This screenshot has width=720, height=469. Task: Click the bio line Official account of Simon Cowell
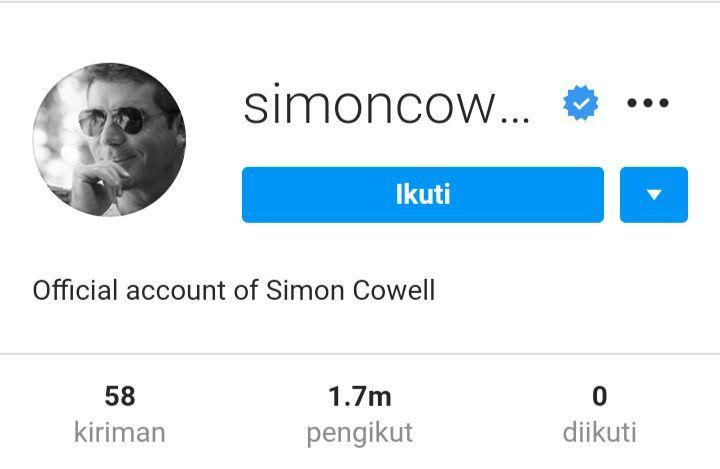tap(234, 290)
